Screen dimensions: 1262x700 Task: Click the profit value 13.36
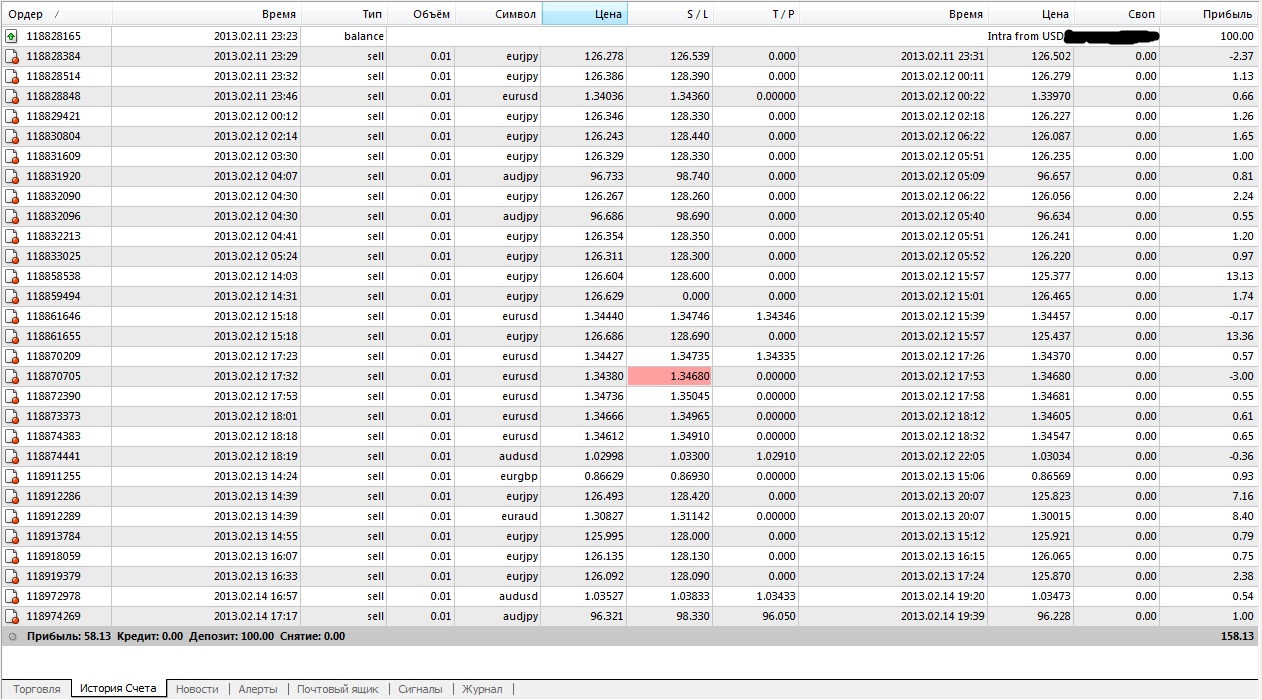coord(1239,336)
